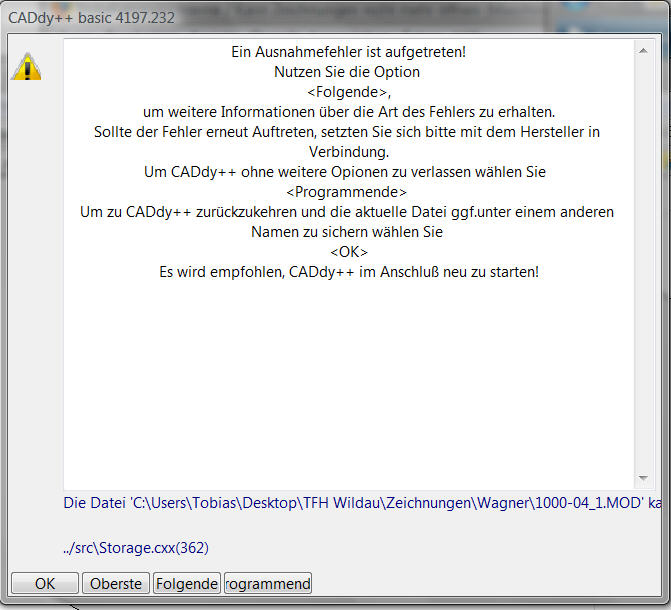Screen dimensions: 671x610
Task: Click the '<Programmende>' text line
Action: tap(346, 192)
